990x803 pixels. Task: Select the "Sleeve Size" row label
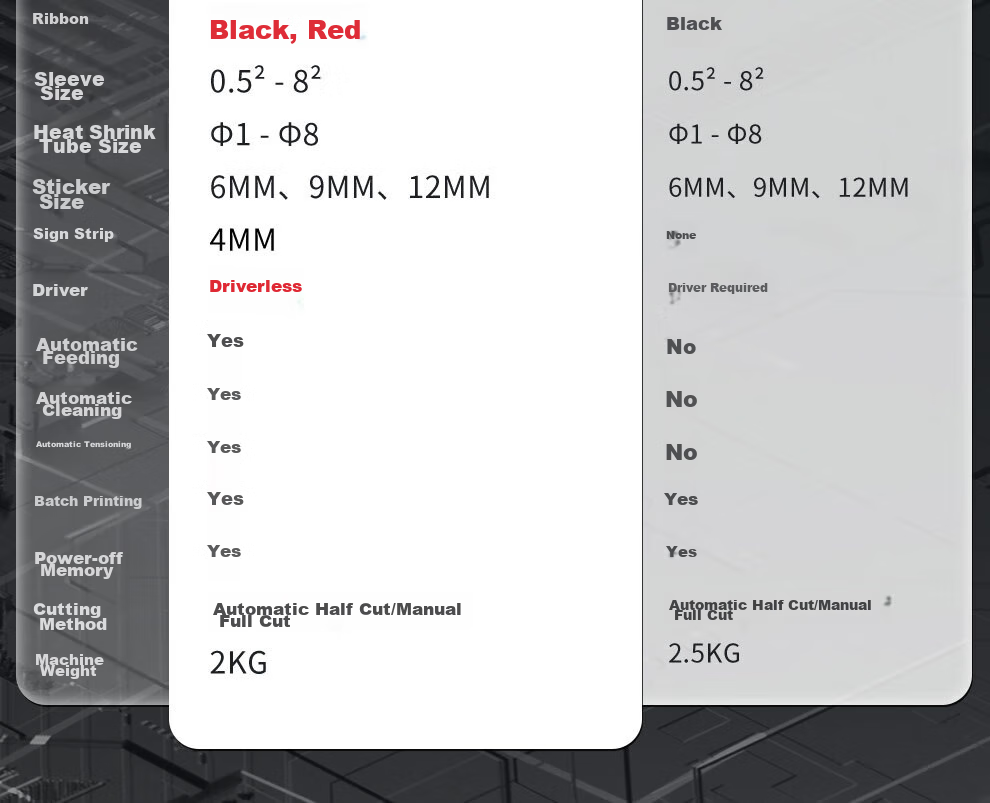(69, 86)
